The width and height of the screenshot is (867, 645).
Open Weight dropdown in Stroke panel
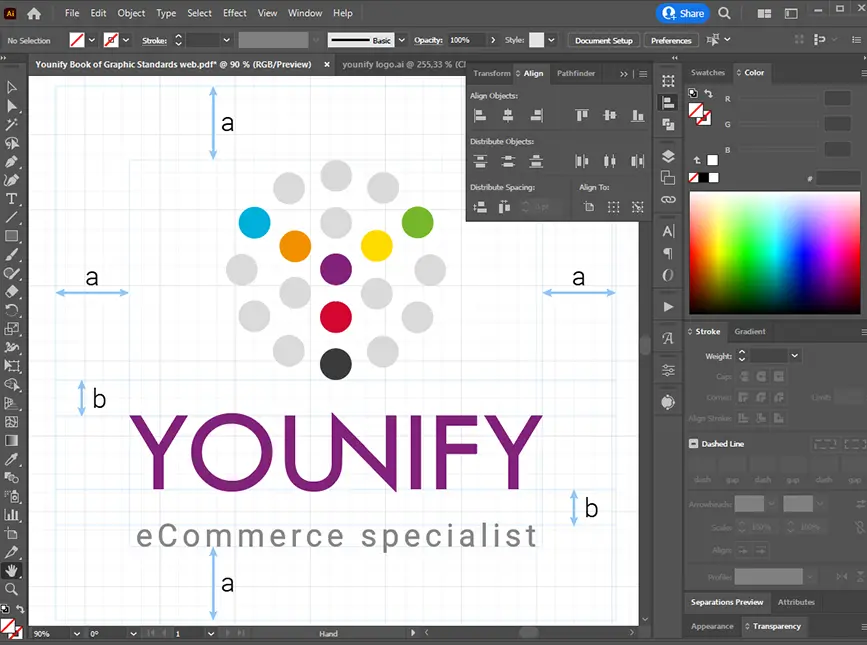point(795,356)
